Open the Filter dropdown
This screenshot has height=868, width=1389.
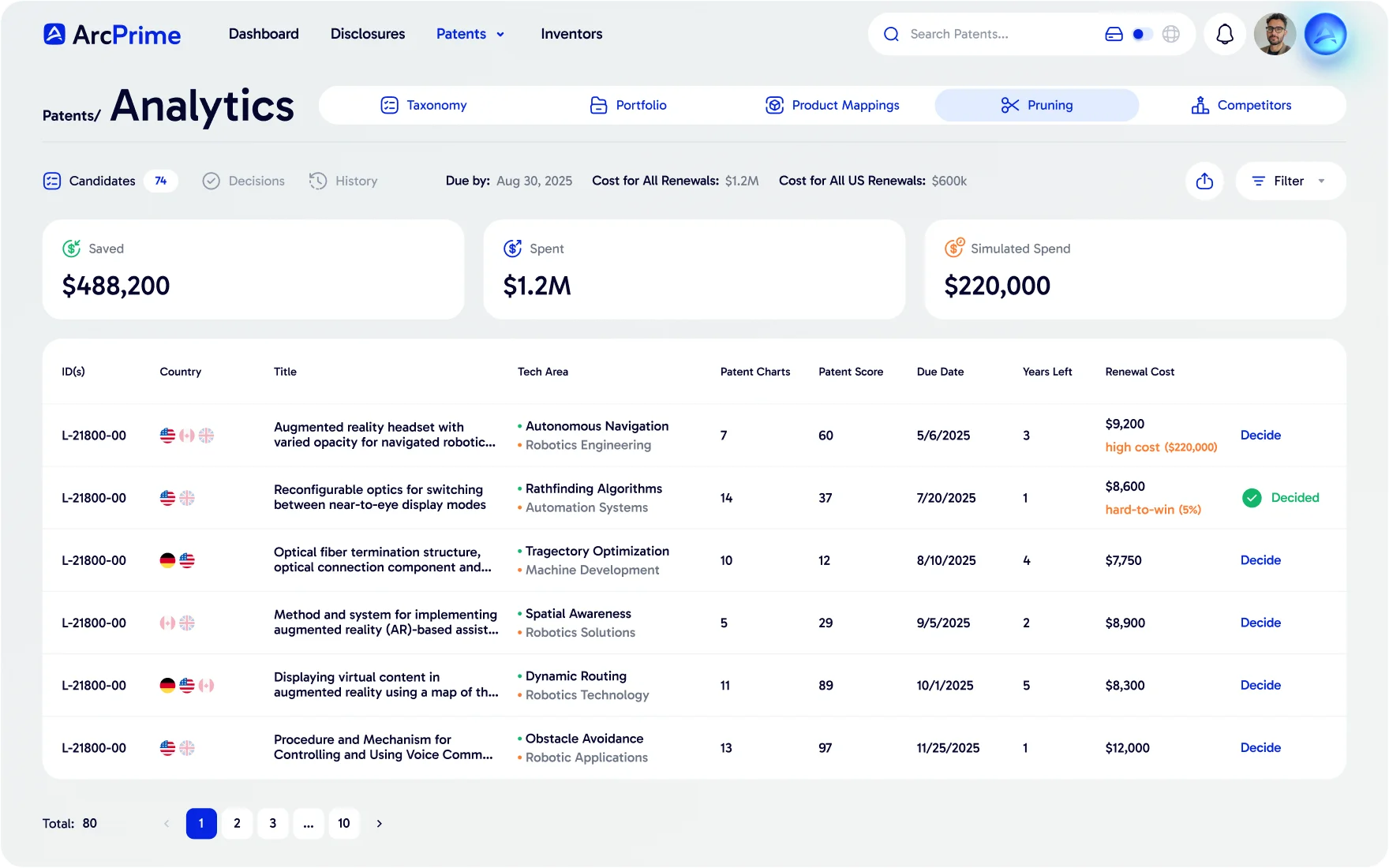tap(1290, 181)
